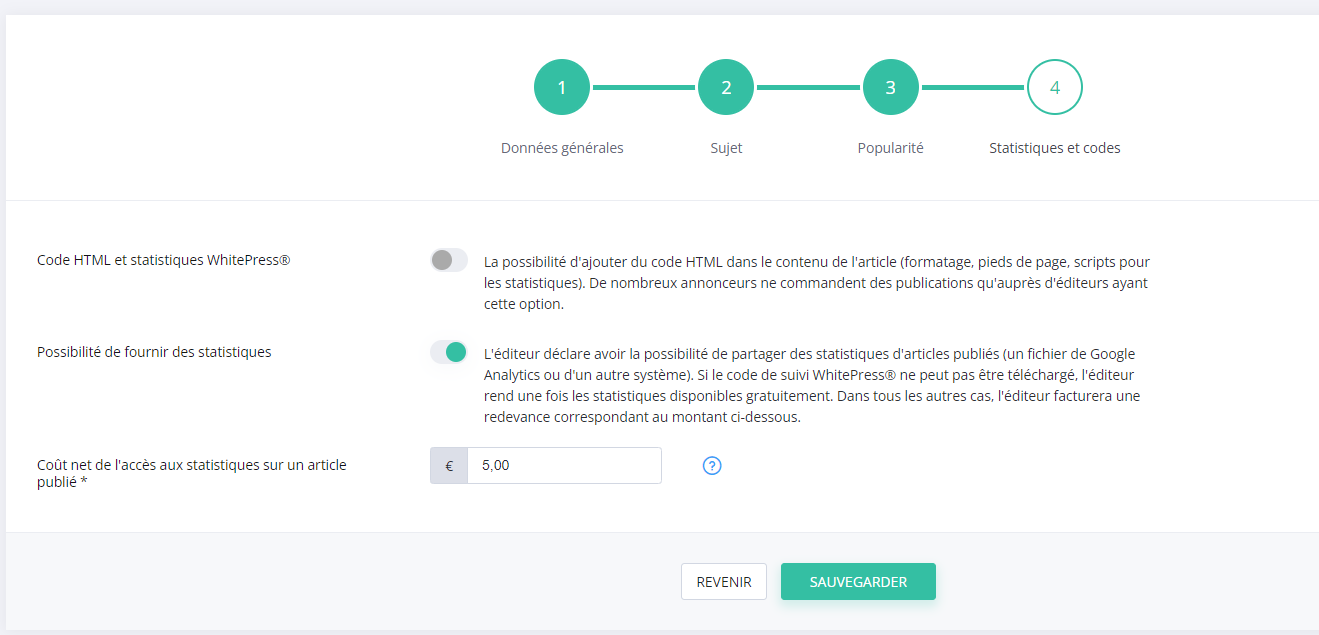Open the help question mark icon
Screen dimensions: 1319x635
click(x=712, y=466)
